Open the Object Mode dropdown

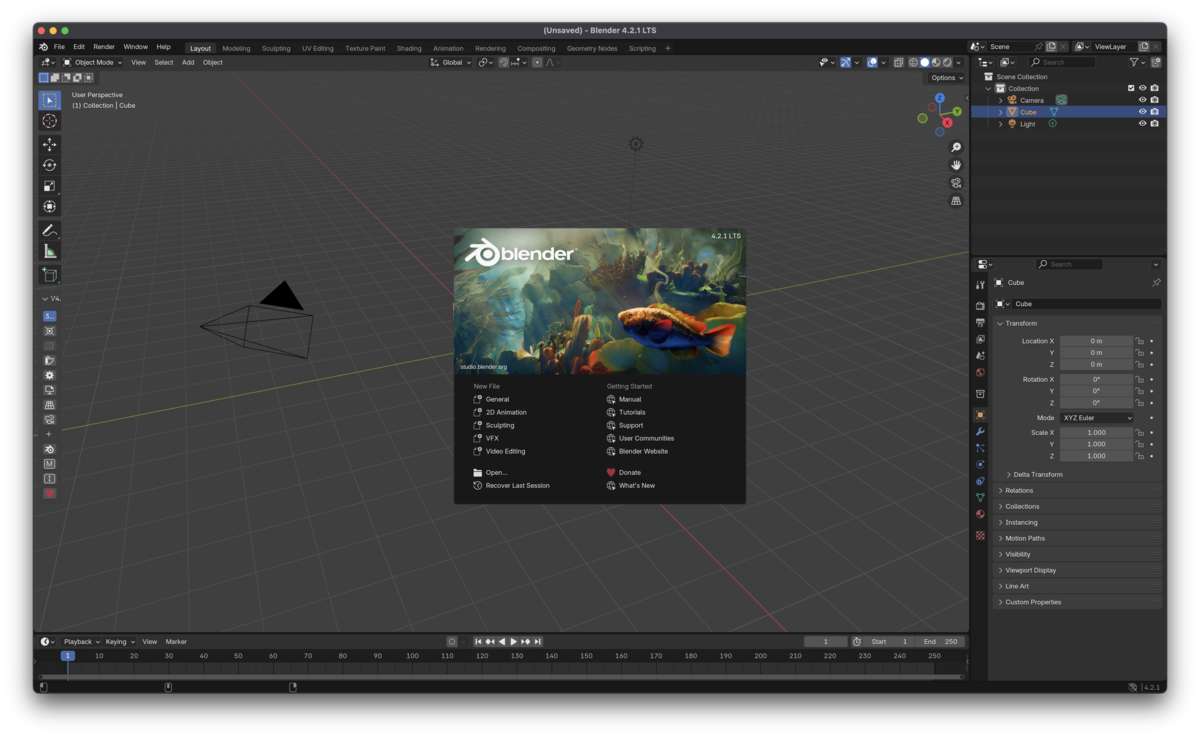tap(93, 62)
